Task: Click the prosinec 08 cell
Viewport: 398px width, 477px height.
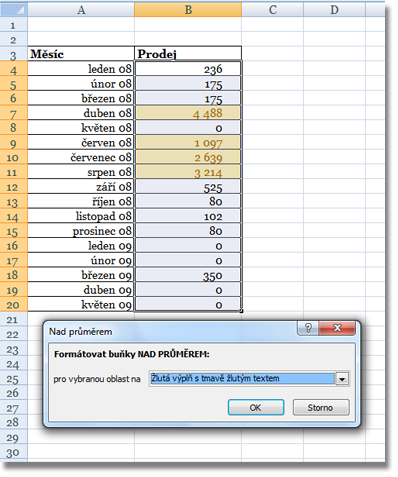Action: [81, 231]
